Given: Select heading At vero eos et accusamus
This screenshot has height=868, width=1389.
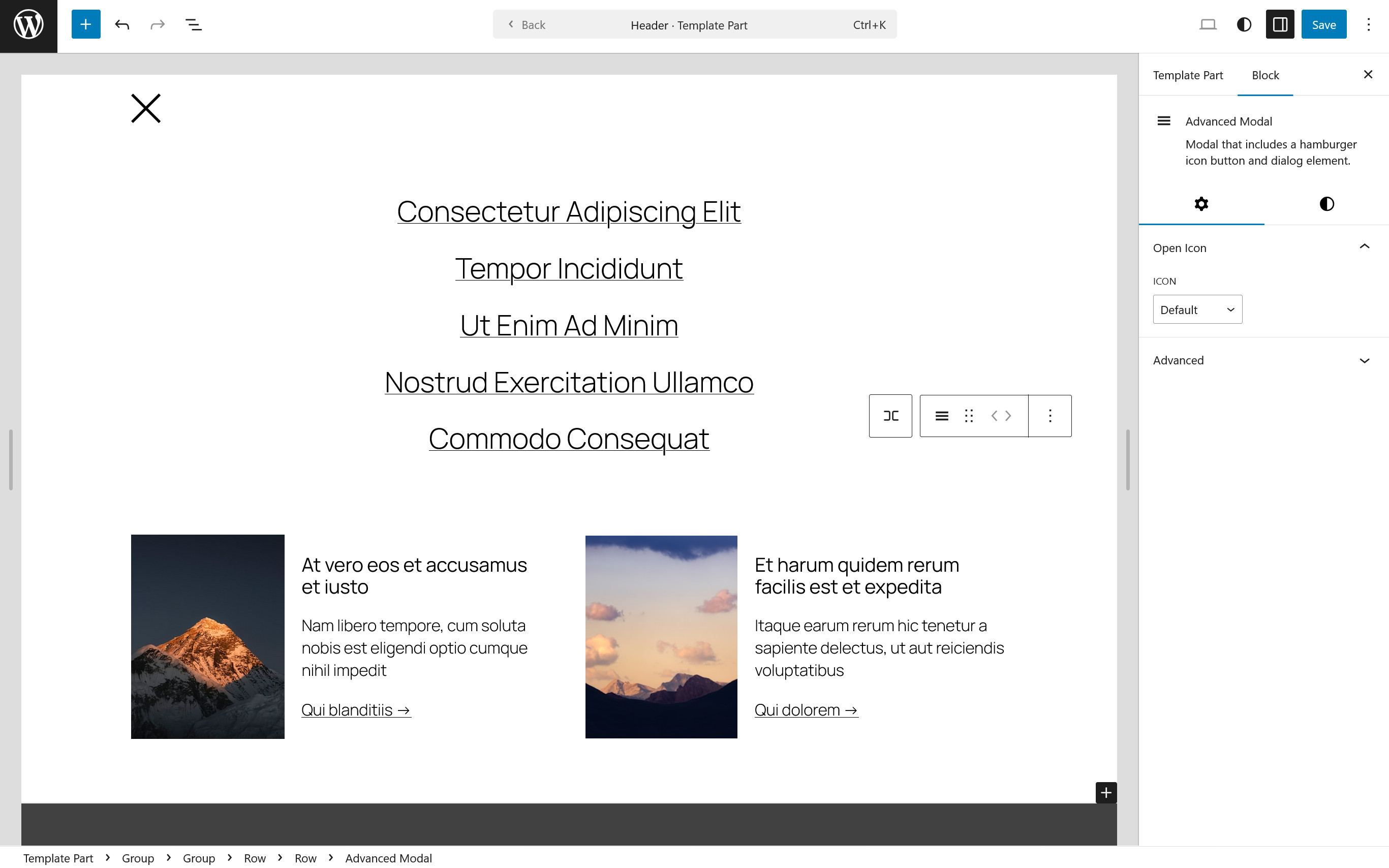Looking at the screenshot, I should (x=414, y=576).
